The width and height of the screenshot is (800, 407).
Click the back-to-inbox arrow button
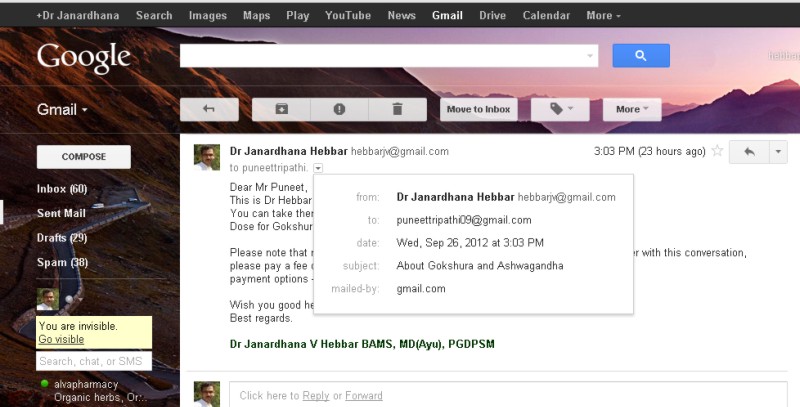click(x=209, y=109)
